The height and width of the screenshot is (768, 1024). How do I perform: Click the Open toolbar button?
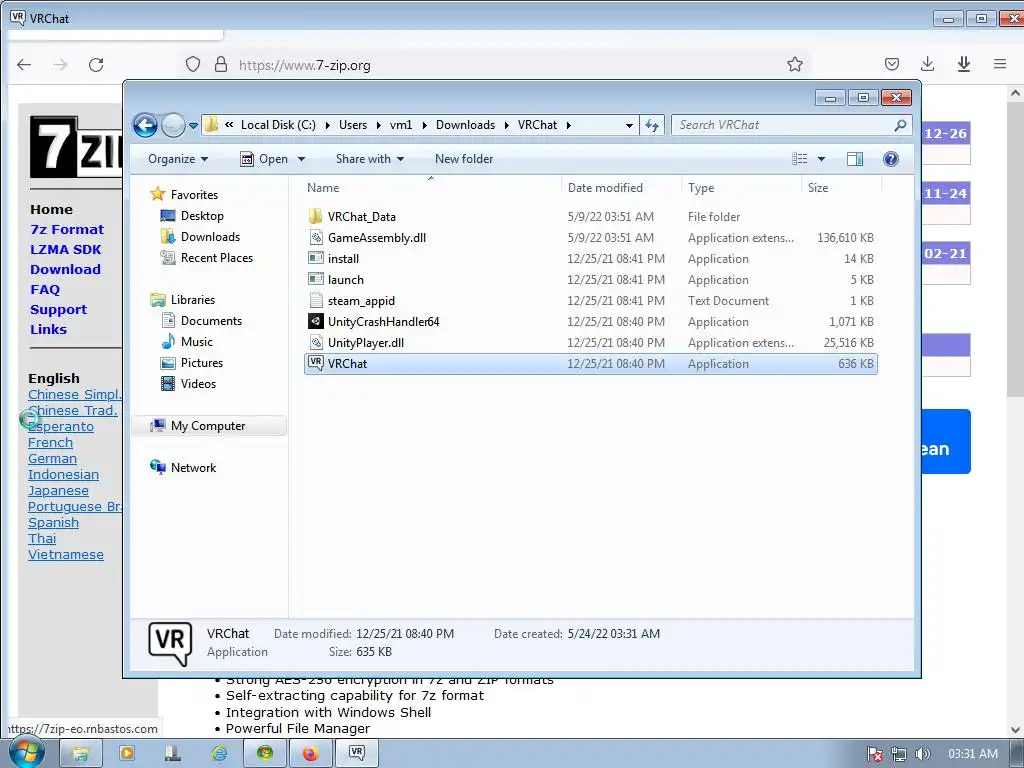pos(264,159)
